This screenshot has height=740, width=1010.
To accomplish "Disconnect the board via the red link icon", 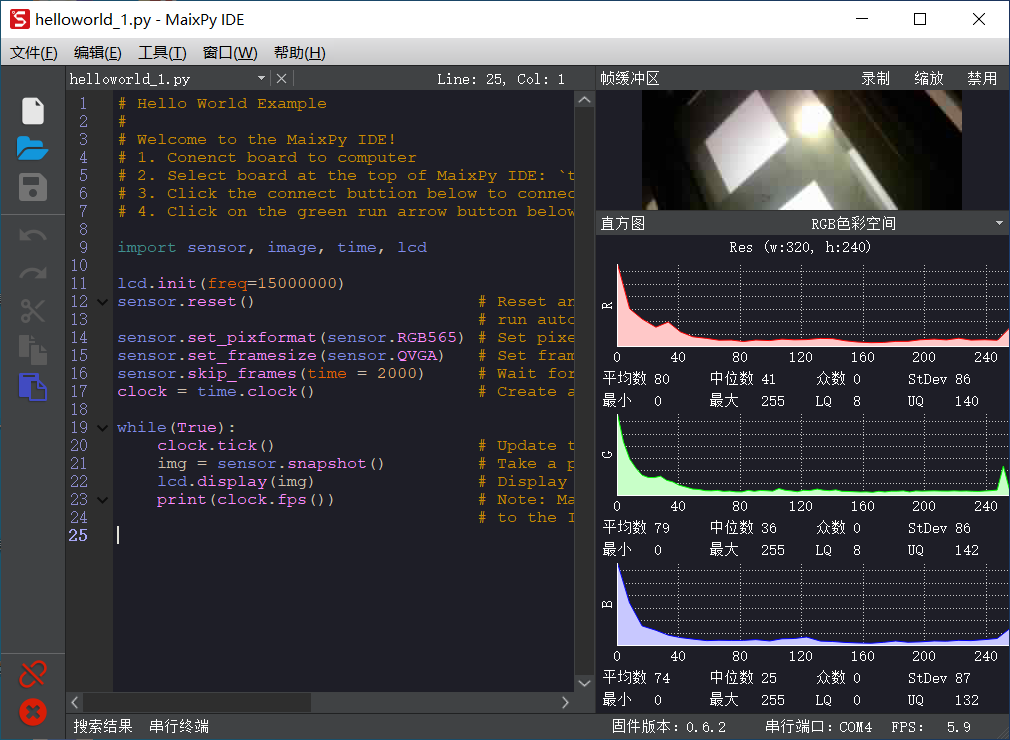I will click(32, 673).
